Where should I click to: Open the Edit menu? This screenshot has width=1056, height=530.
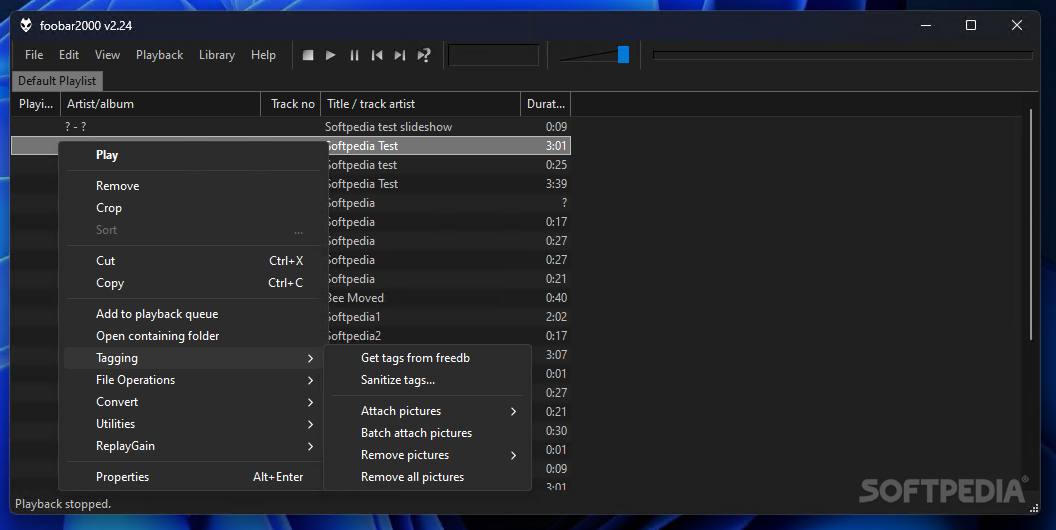click(69, 55)
